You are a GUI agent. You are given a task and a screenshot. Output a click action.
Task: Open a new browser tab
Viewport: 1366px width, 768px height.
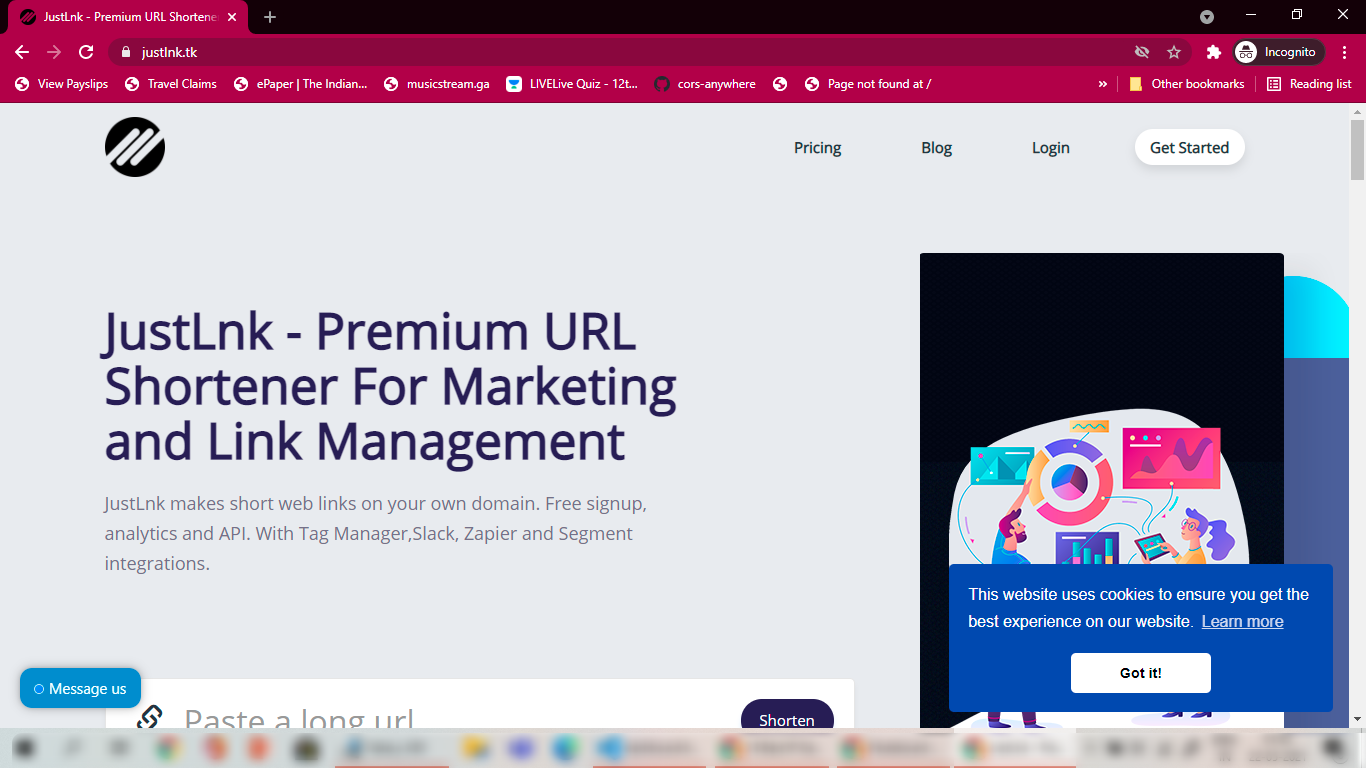(x=270, y=17)
